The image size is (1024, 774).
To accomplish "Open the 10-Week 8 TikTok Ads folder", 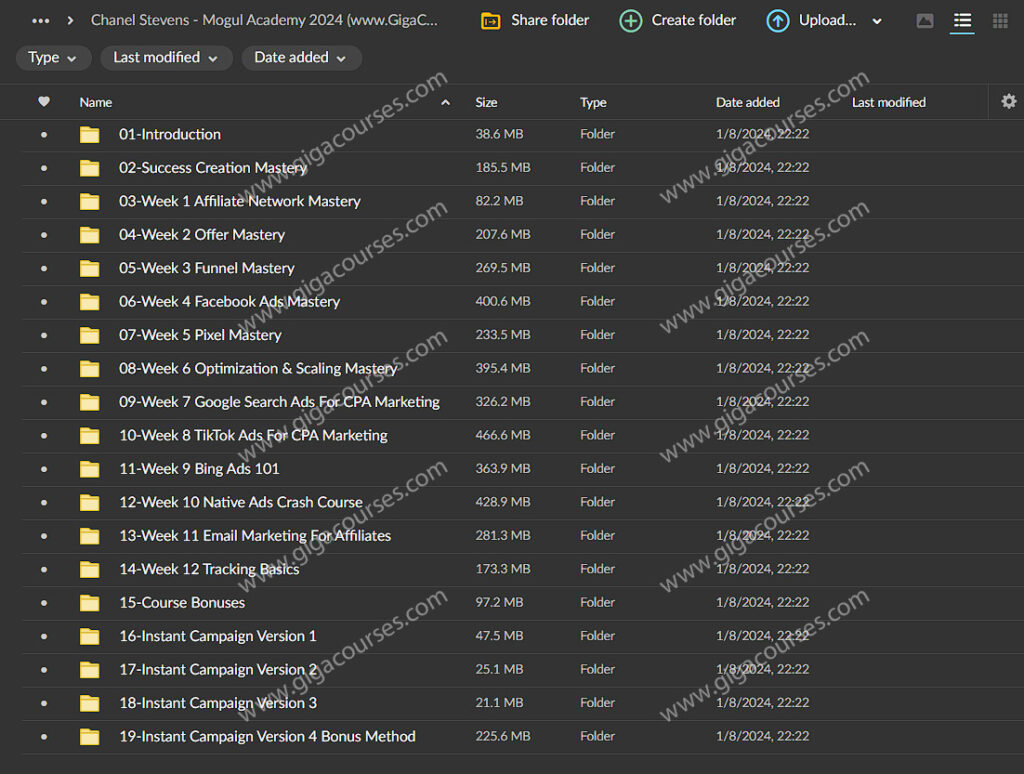I will point(253,436).
